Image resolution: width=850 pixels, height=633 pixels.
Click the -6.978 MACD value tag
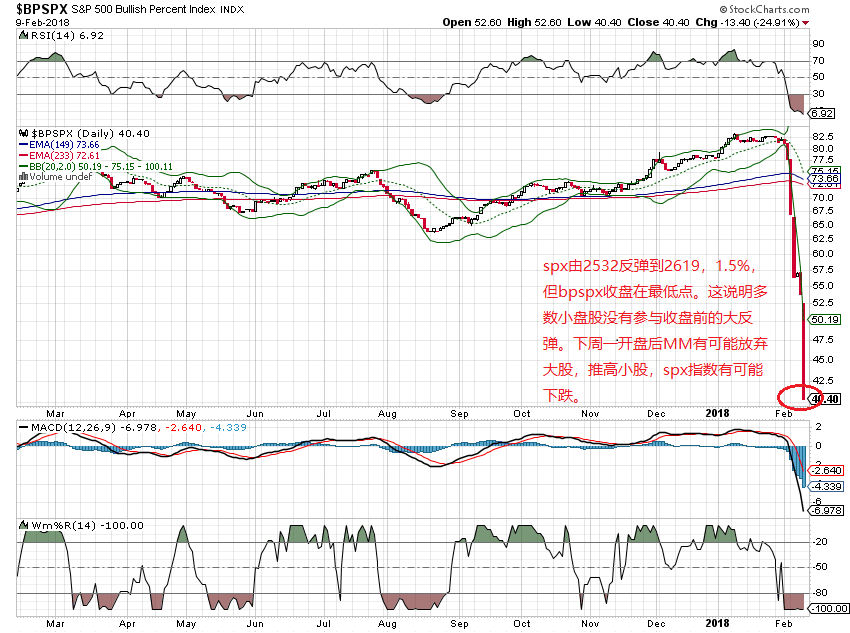824,511
